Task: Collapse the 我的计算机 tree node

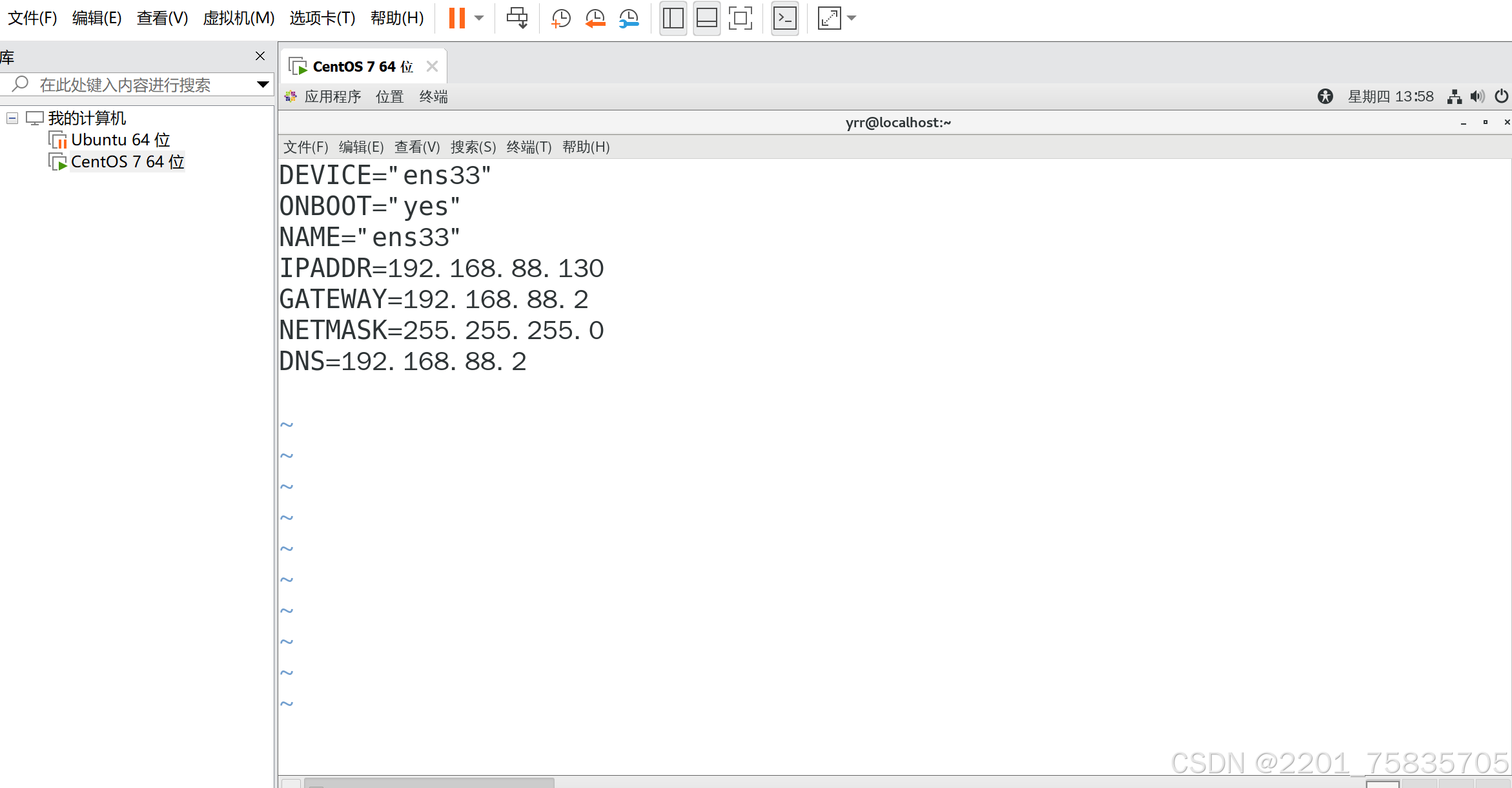Action: [x=11, y=118]
